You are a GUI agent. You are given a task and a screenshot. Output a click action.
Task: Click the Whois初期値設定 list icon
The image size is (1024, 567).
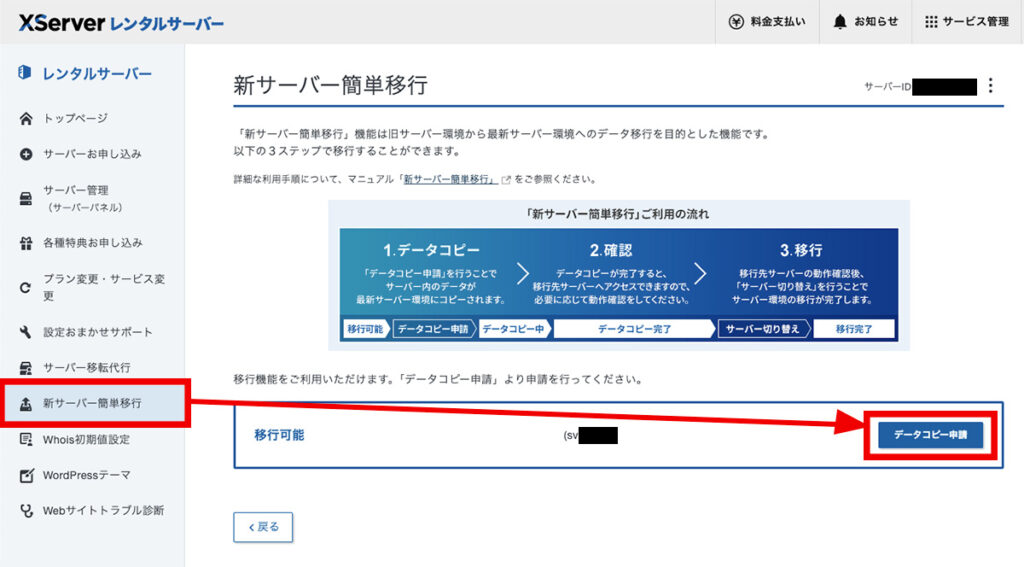[25, 440]
